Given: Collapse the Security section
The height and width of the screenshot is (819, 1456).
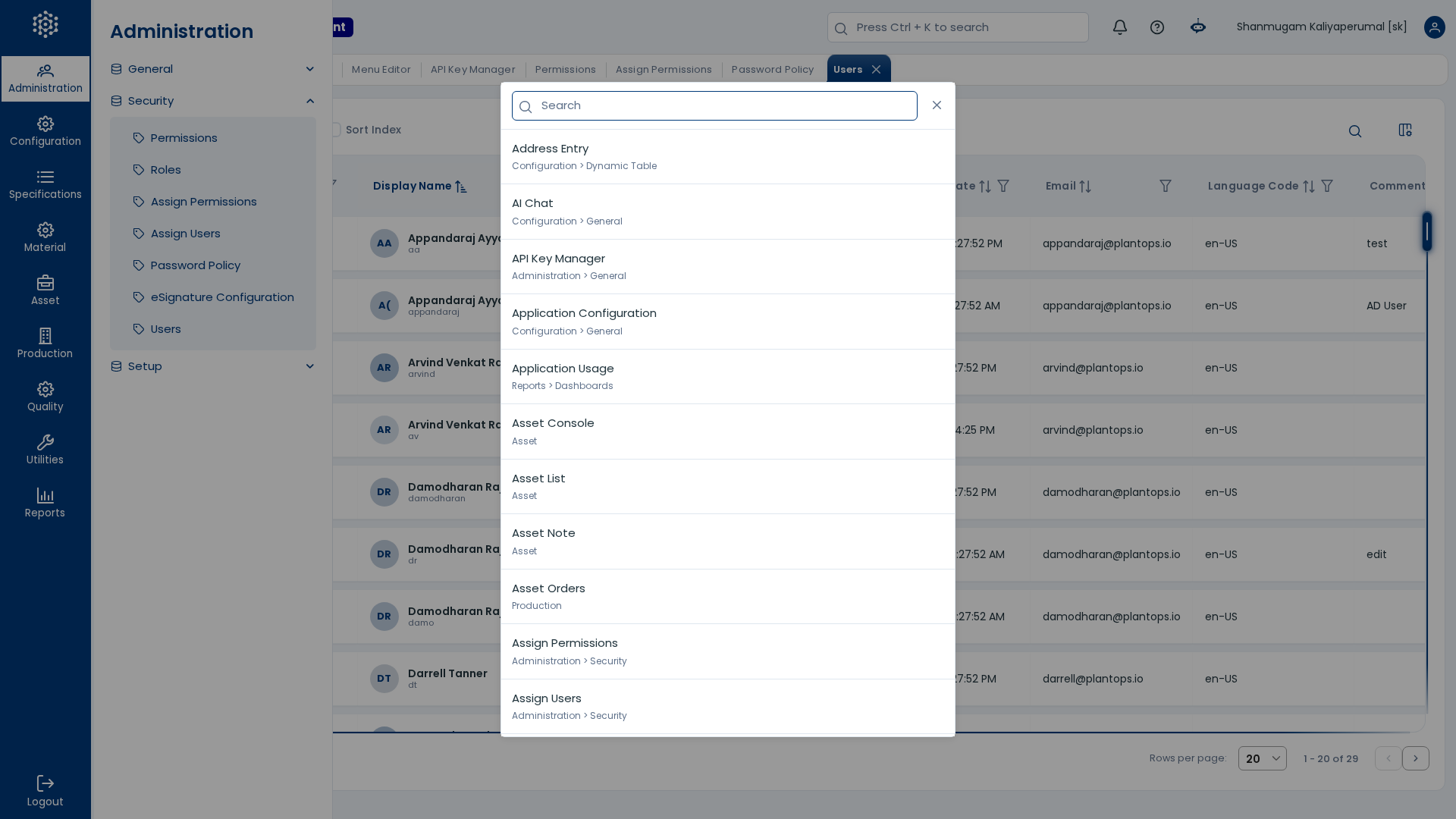Looking at the screenshot, I should [x=213, y=101].
